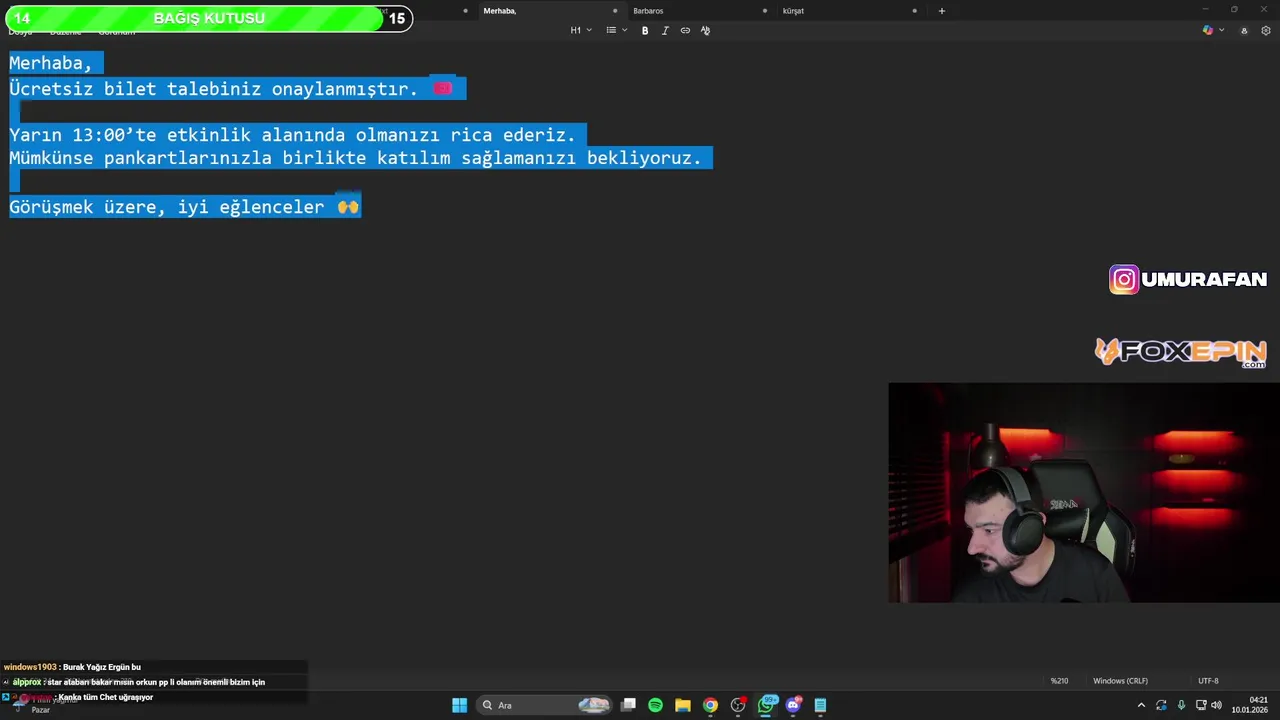Show hidden system tray icons
The width and height of the screenshot is (1280, 720).
[x=1141, y=705]
